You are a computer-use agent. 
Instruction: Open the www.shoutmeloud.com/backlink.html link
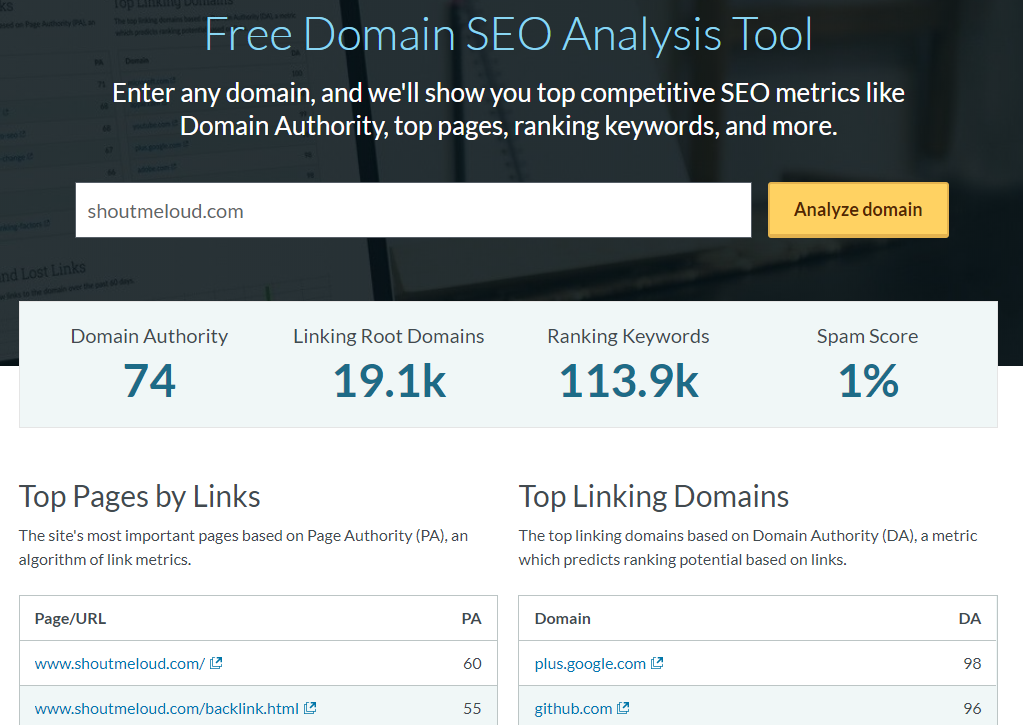[166, 709]
